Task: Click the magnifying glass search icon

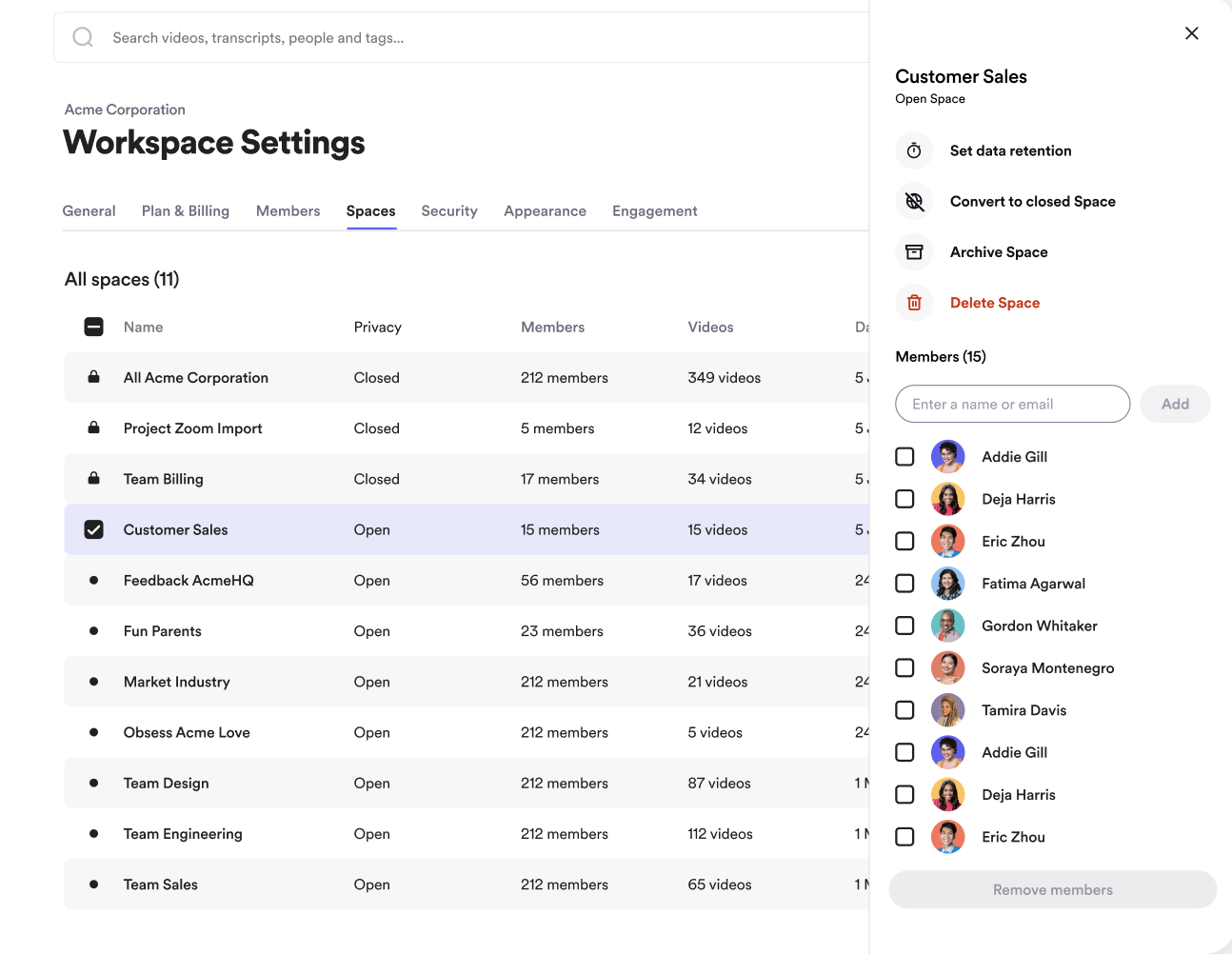Action: (x=84, y=37)
